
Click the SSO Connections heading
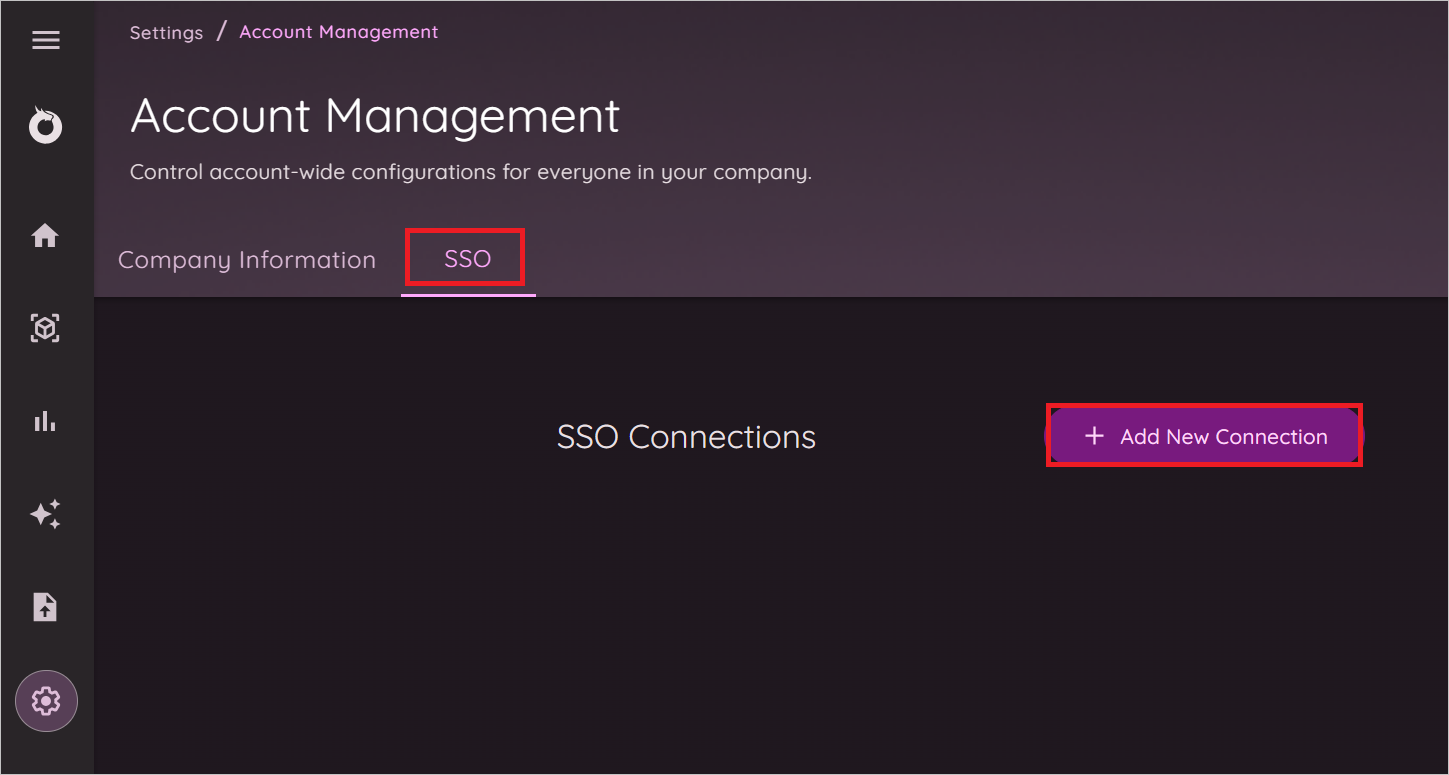pos(686,436)
